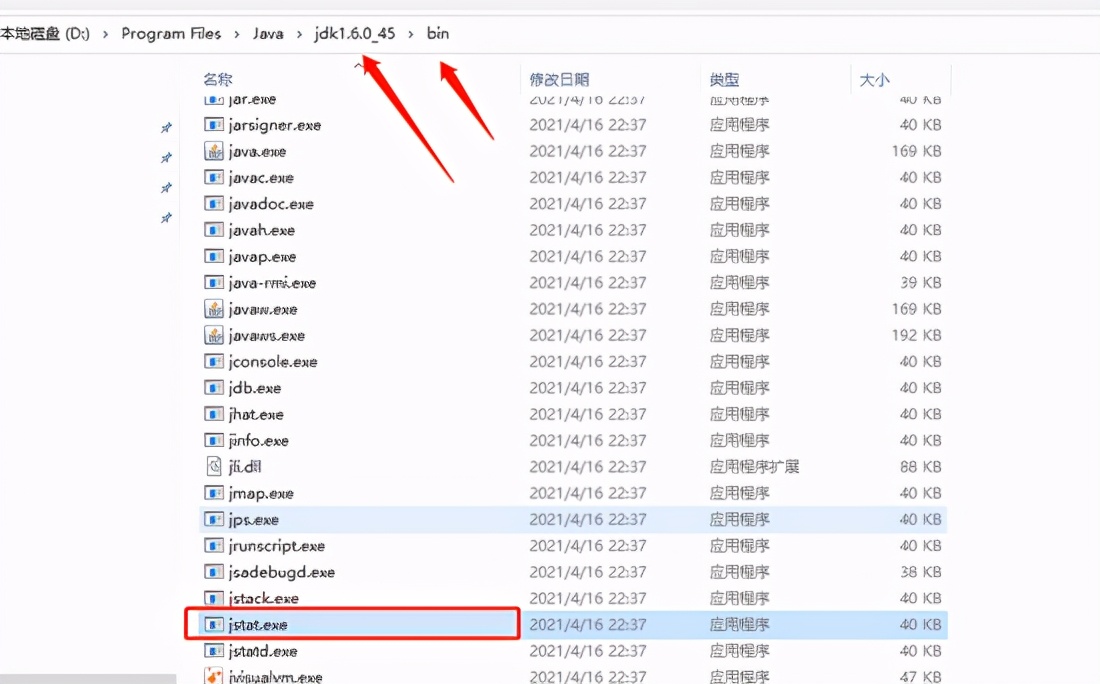This screenshot has height=684, width=1100.
Task: Select the jstat.exe file icon
Action: pos(213,624)
